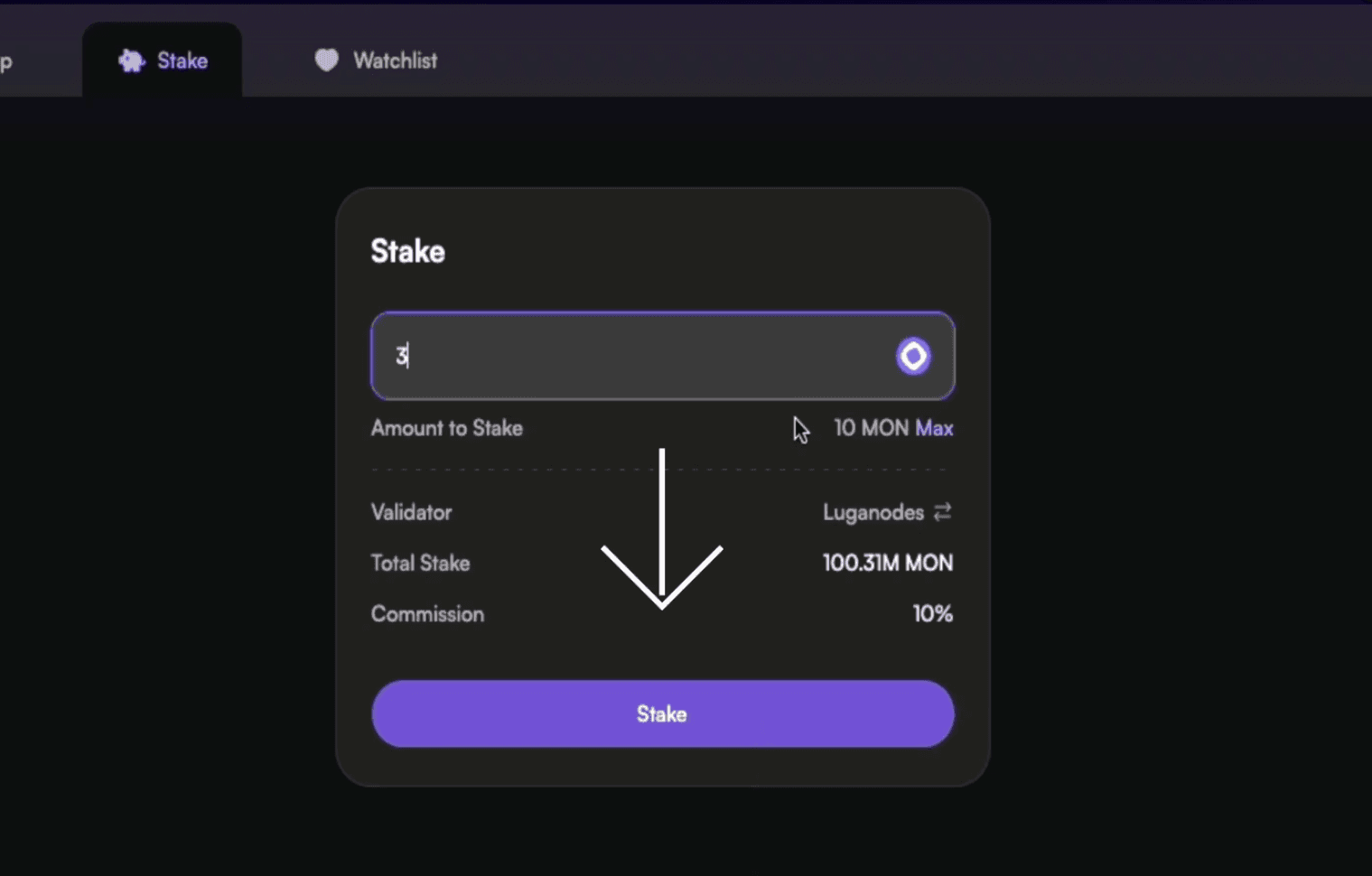This screenshot has height=876, width=1372.
Task: Open the partially visible tab at left edge
Action: point(6,61)
